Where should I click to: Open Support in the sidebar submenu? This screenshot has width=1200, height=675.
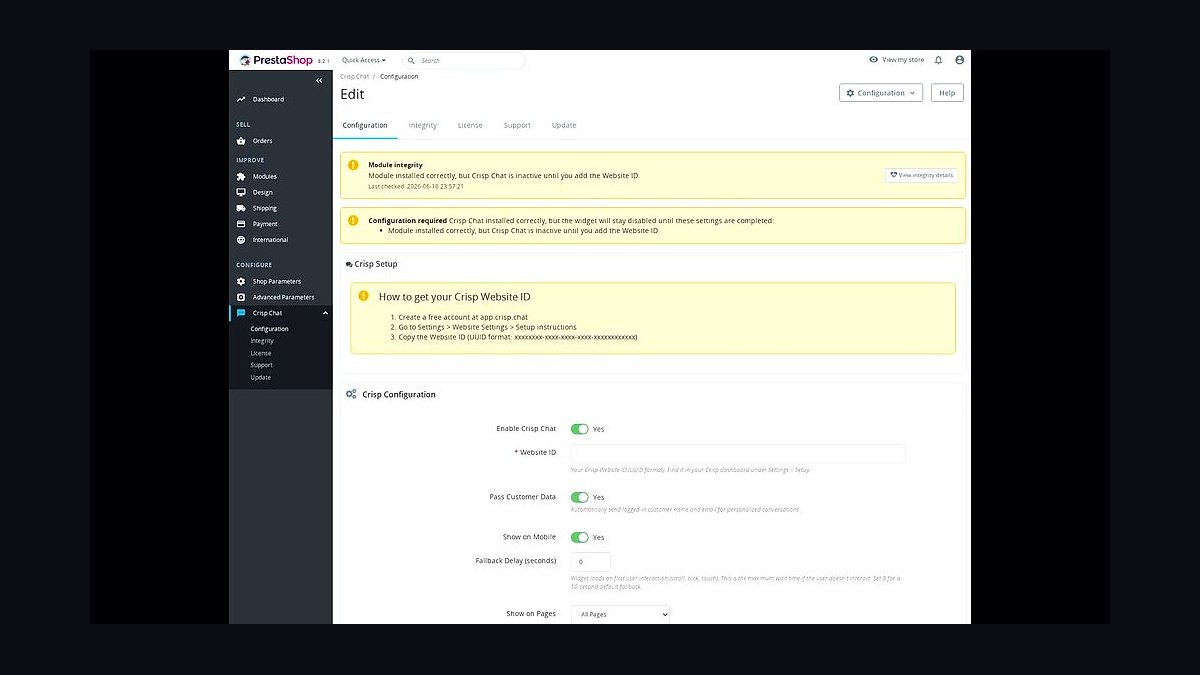(x=262, y=365)
